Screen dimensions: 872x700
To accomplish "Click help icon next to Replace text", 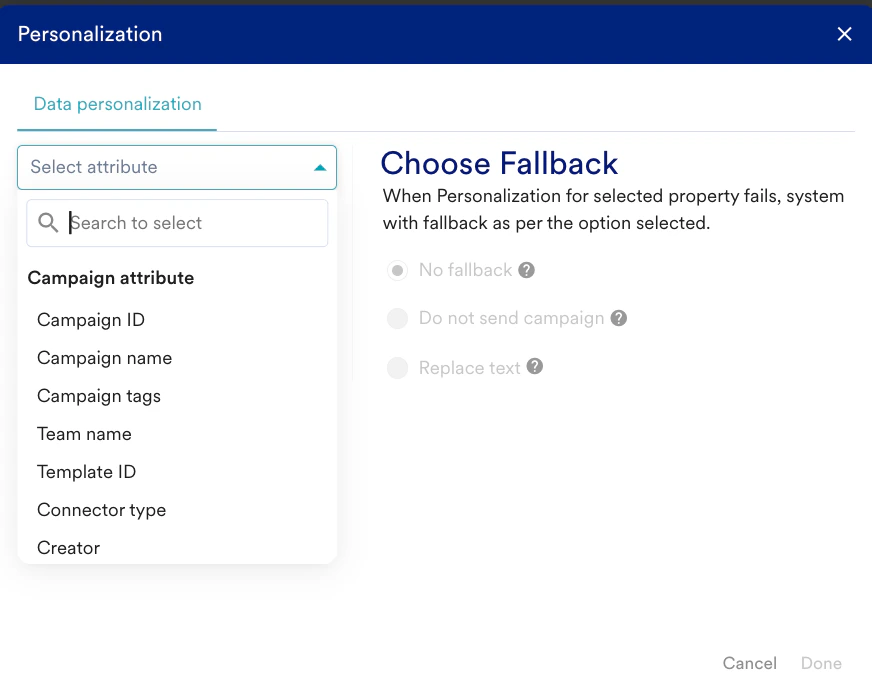I will 535,367.
